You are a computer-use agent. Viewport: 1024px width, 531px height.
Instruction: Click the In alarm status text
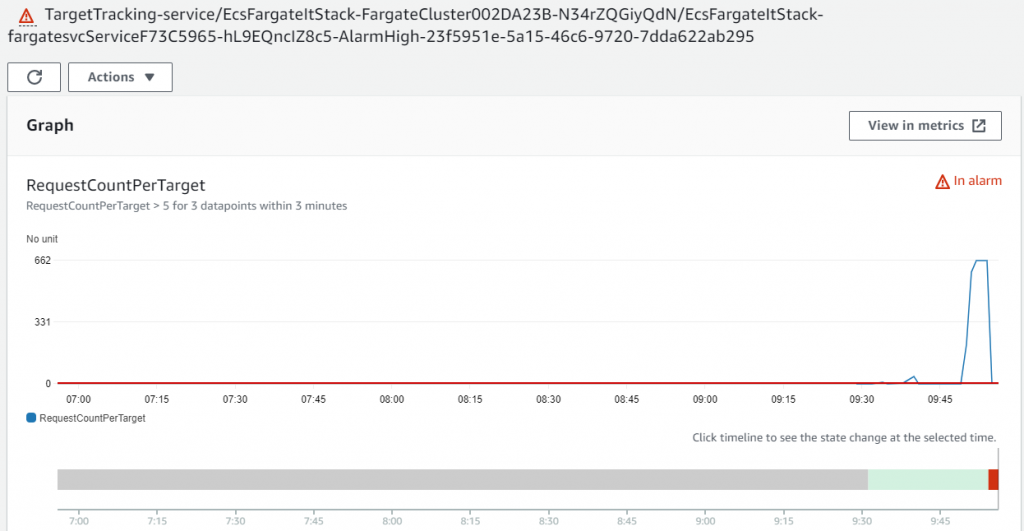(x=977, y=181)
